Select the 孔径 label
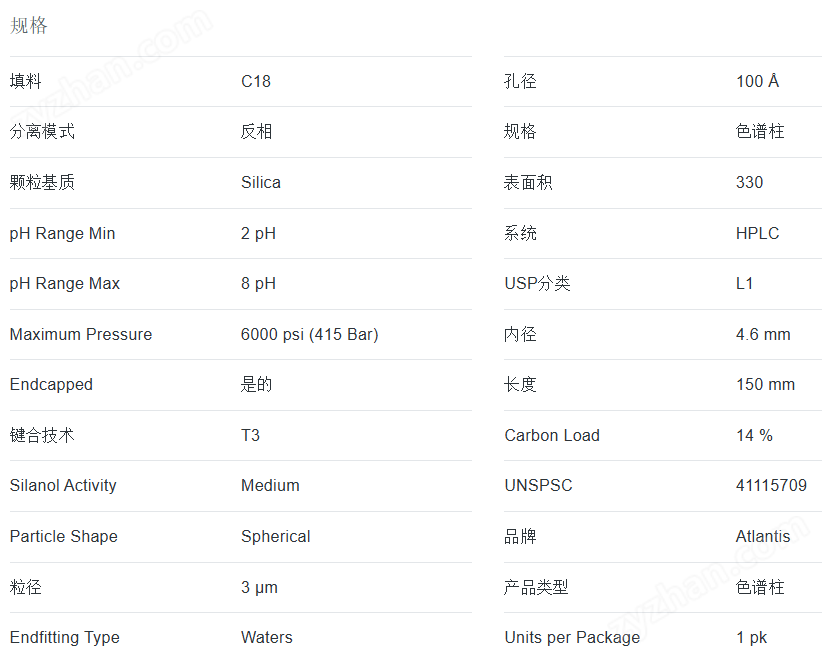This screenshot has width=822, height=655. point(520,81)
